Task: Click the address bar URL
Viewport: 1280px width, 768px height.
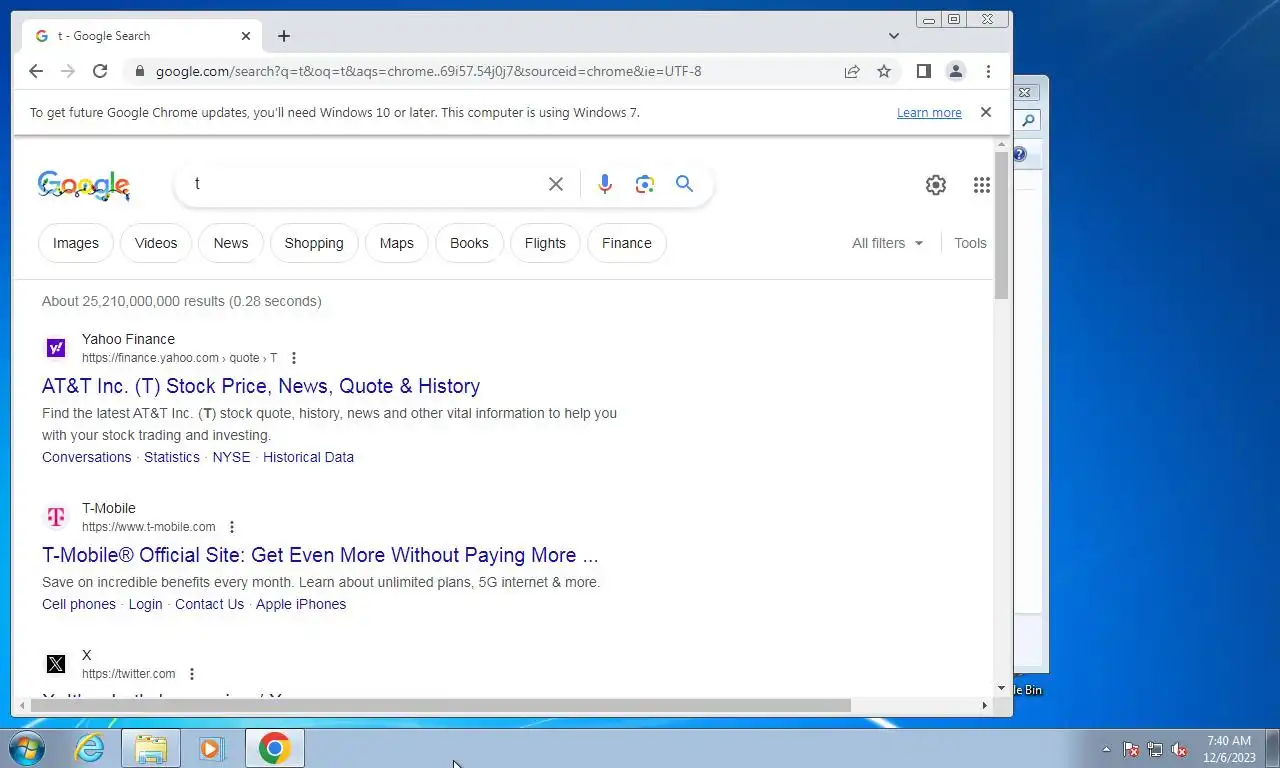Action: click(x=429, y=71)
